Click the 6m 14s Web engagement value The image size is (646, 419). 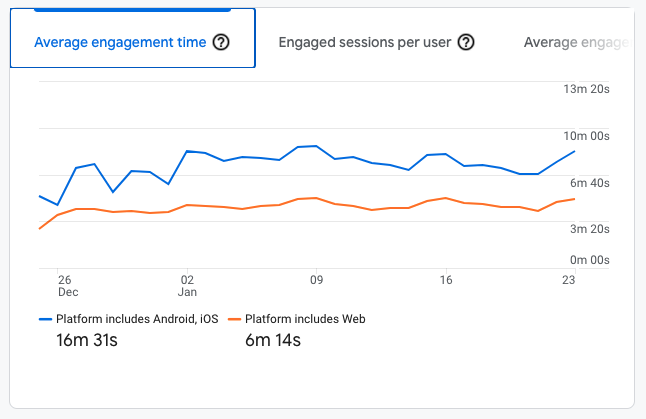coord(273,340)
